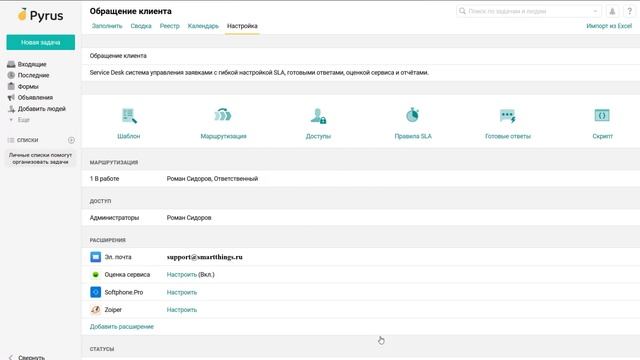Open Входящие in the sidebar

click(x=32, y=64)
